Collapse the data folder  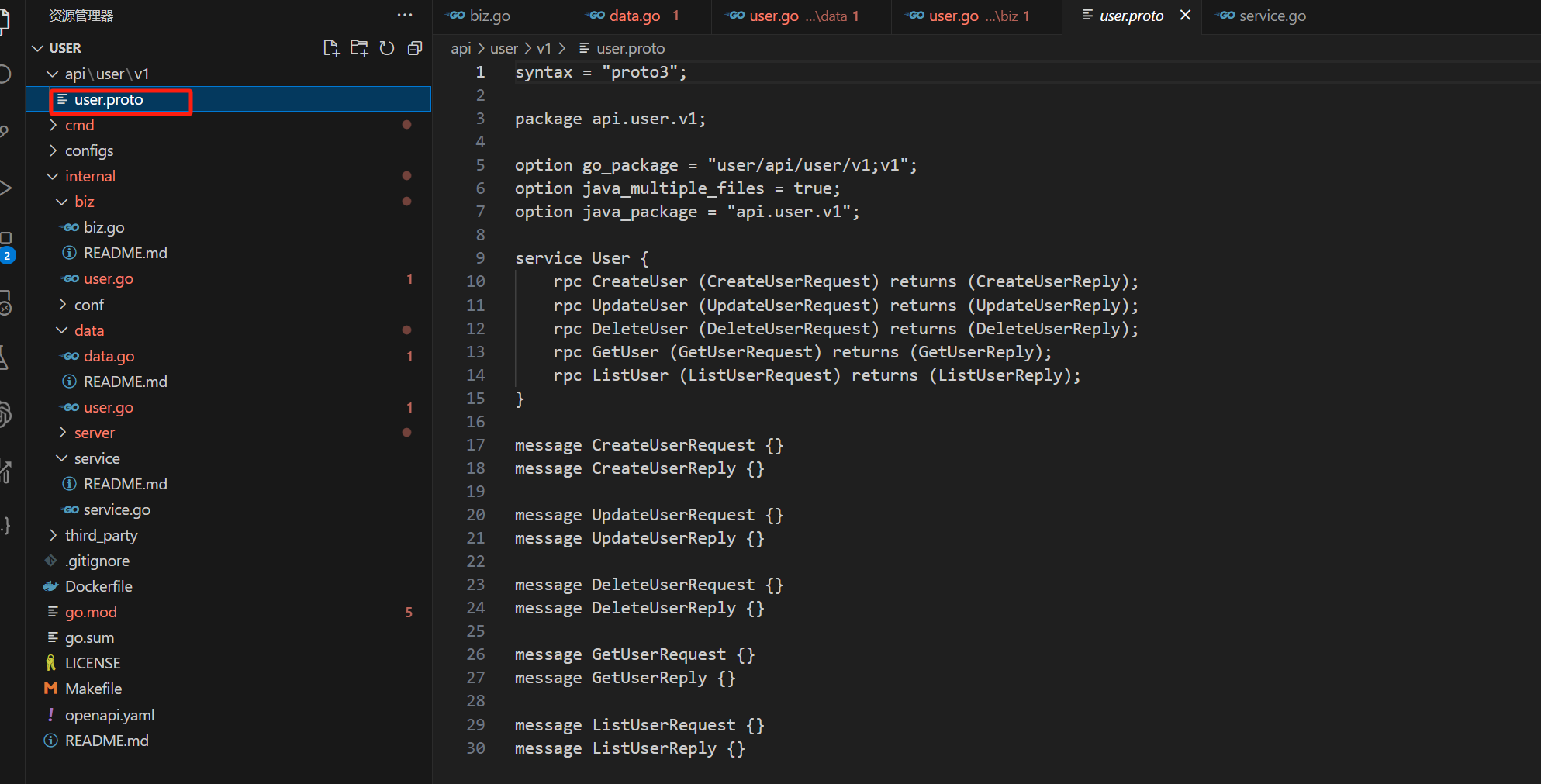62,330
